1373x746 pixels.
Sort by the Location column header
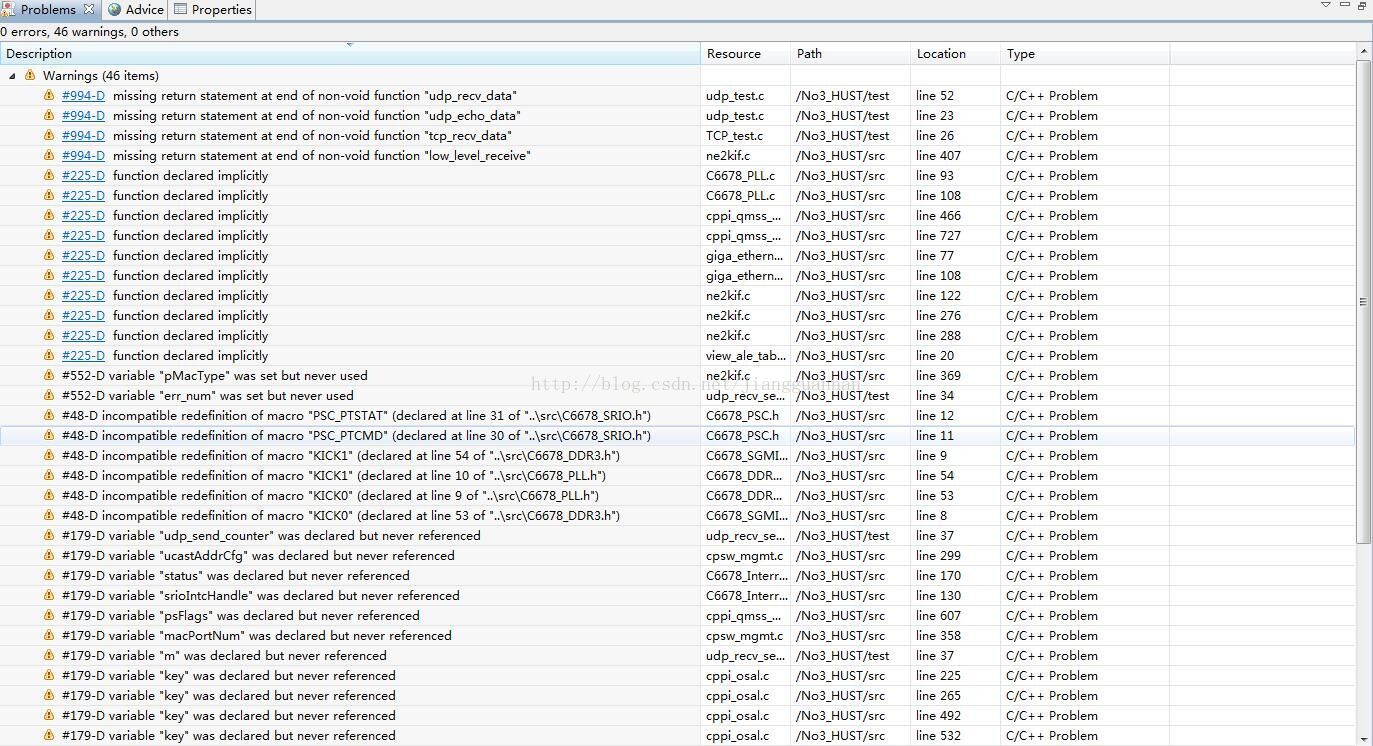(956, 54)
